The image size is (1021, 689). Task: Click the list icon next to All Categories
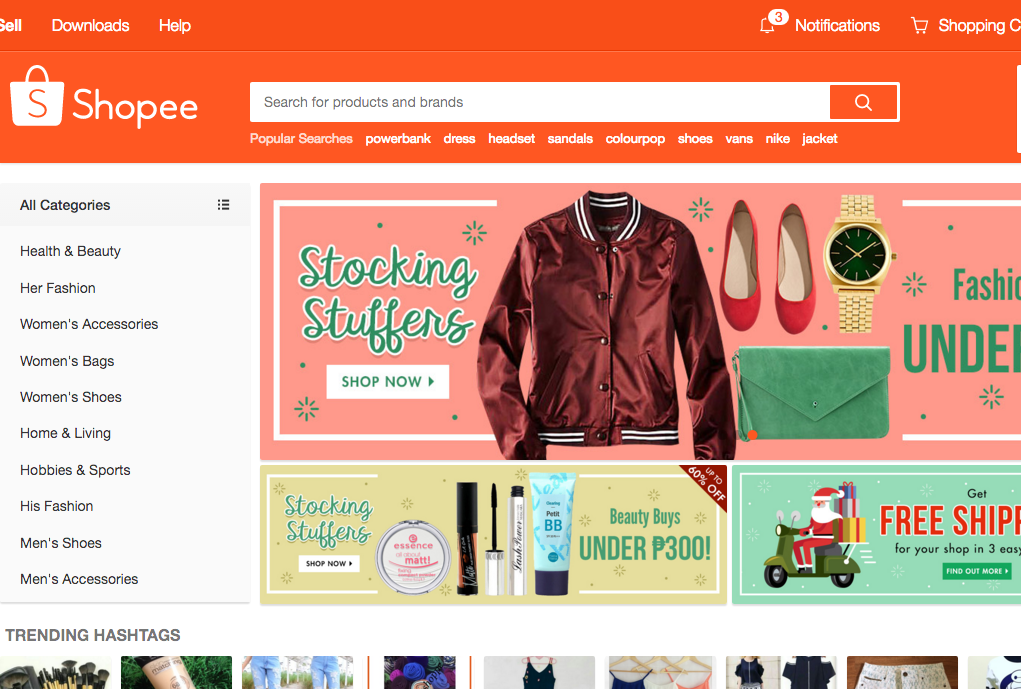[224, 204]
